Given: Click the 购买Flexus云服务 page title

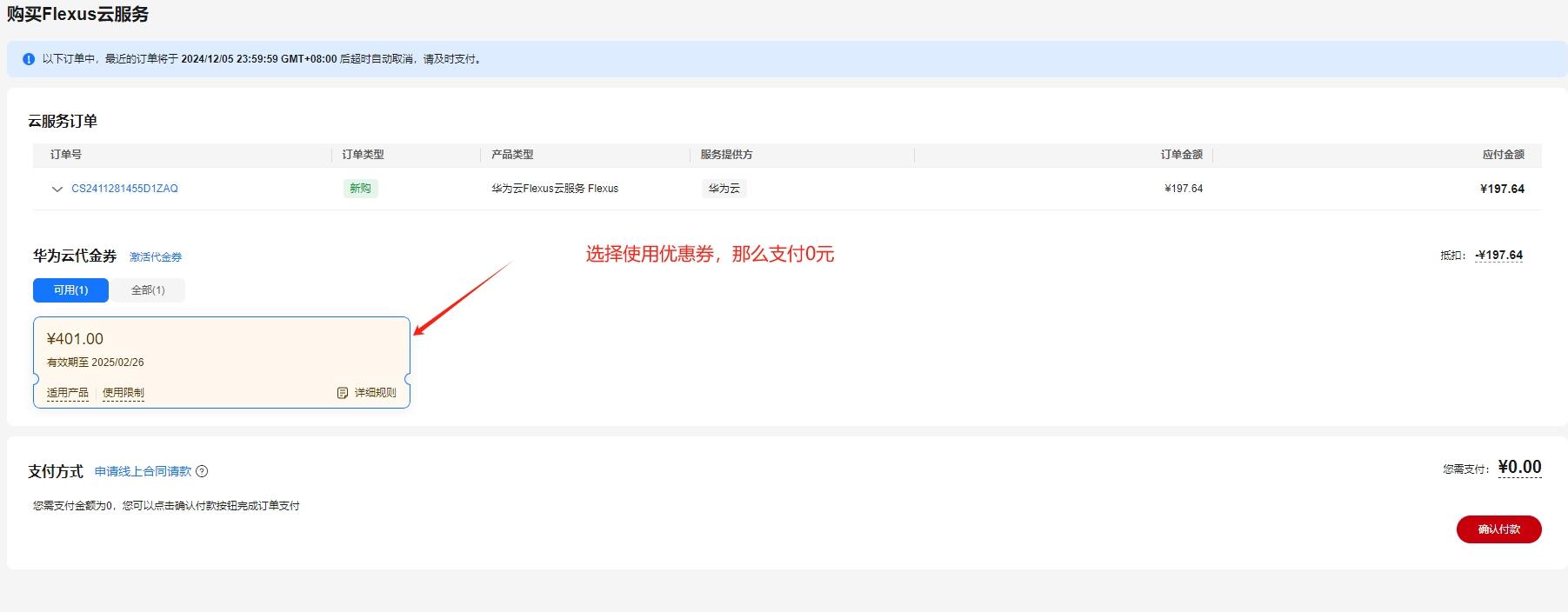Looking at the screenshot, I should [78, 14].
